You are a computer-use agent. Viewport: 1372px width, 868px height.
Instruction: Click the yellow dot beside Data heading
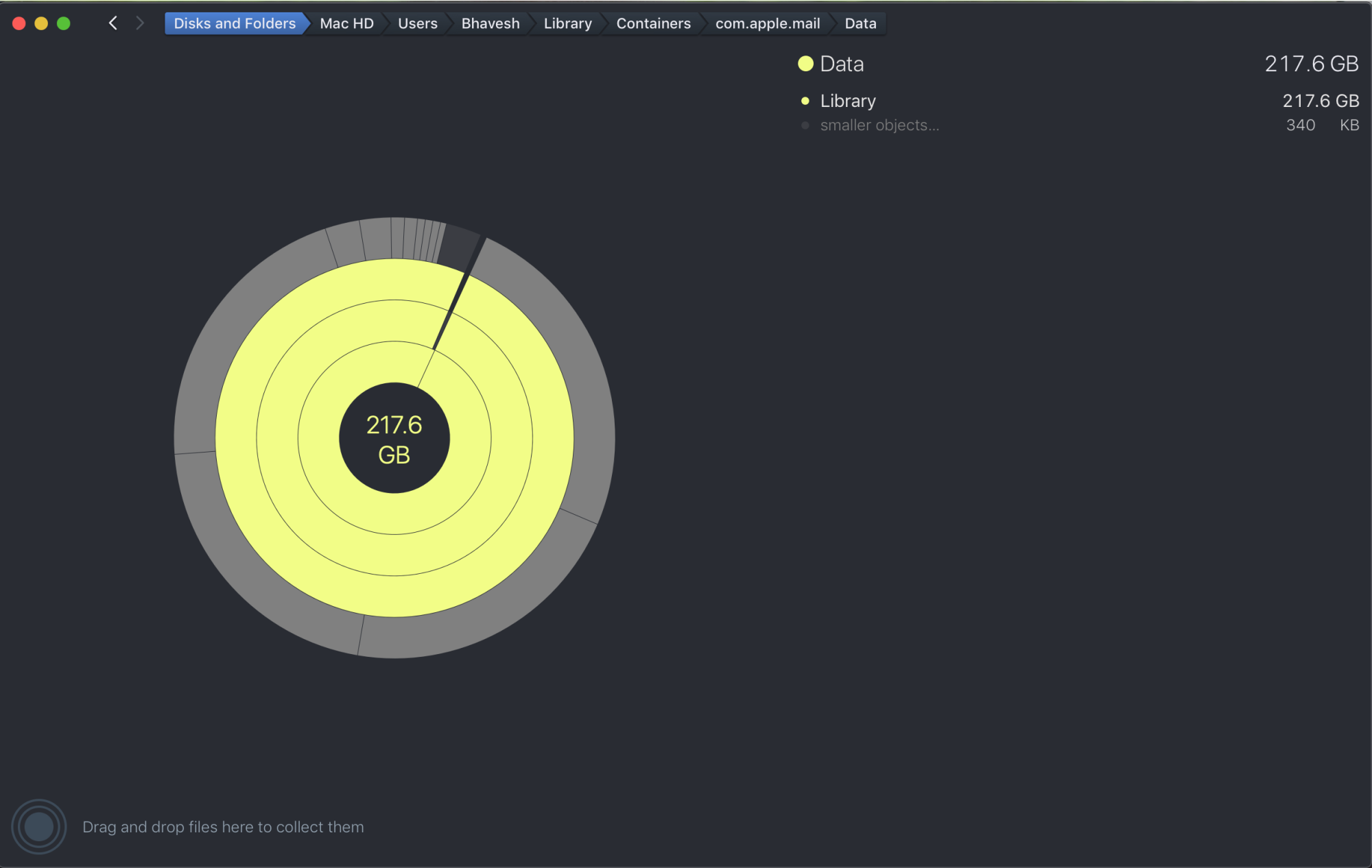(805, 64)
